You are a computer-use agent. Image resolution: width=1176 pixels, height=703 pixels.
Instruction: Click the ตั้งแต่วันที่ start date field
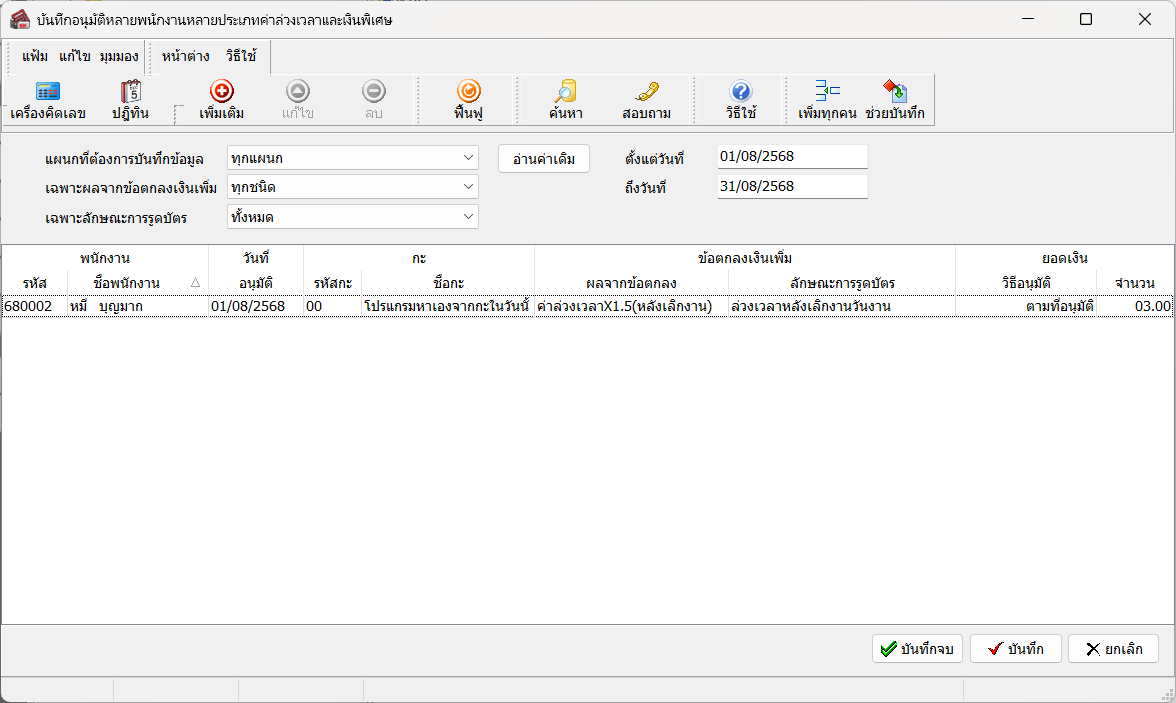click(792, 157)
